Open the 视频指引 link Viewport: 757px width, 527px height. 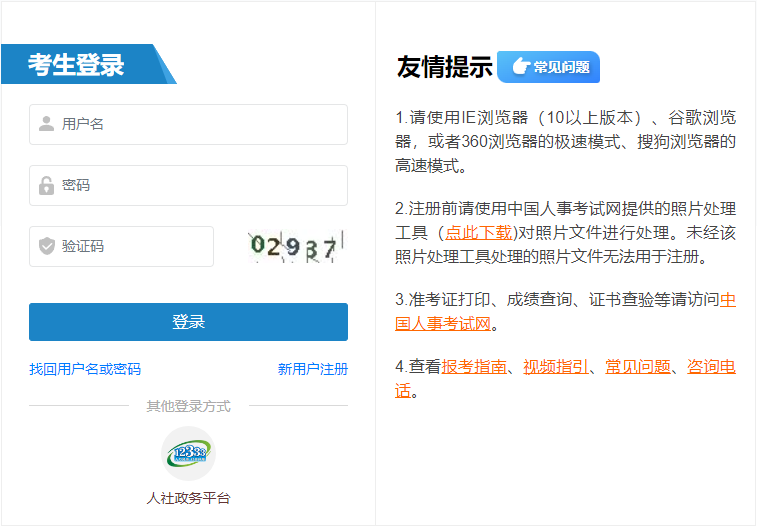click(x=556, y=367)
